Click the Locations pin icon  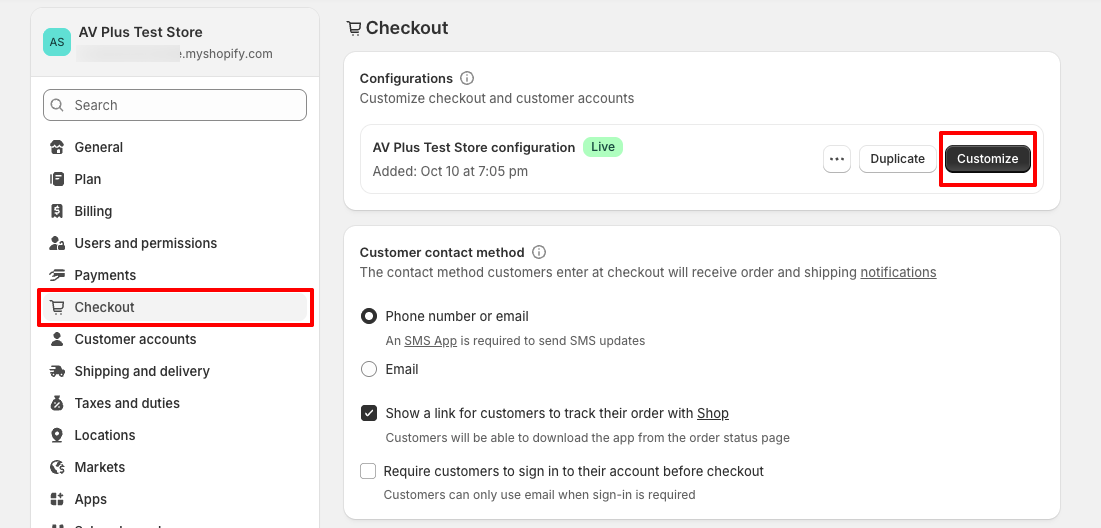pyautogui.click(x=58, y=435)
